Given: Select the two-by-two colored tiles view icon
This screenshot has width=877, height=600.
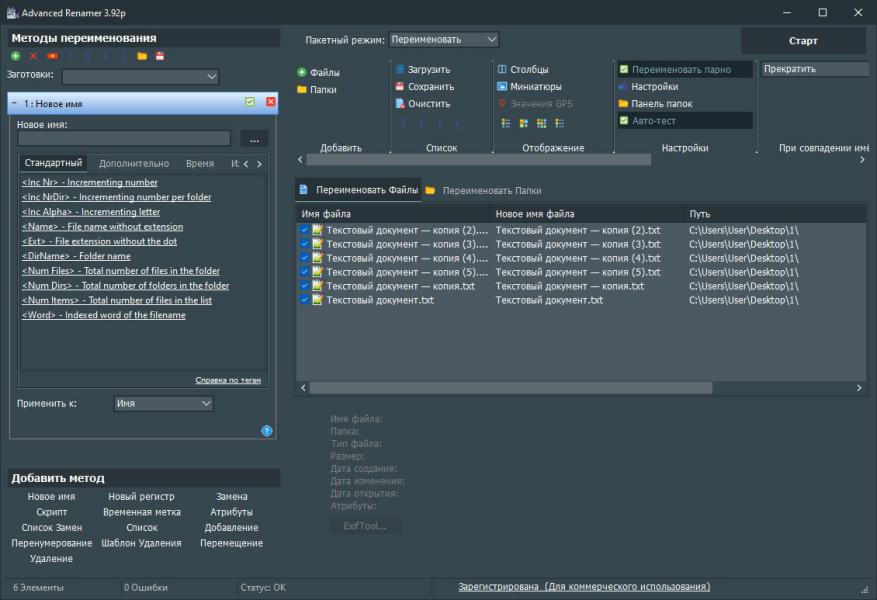Looking at the screenshot, I should click(524, 123).
